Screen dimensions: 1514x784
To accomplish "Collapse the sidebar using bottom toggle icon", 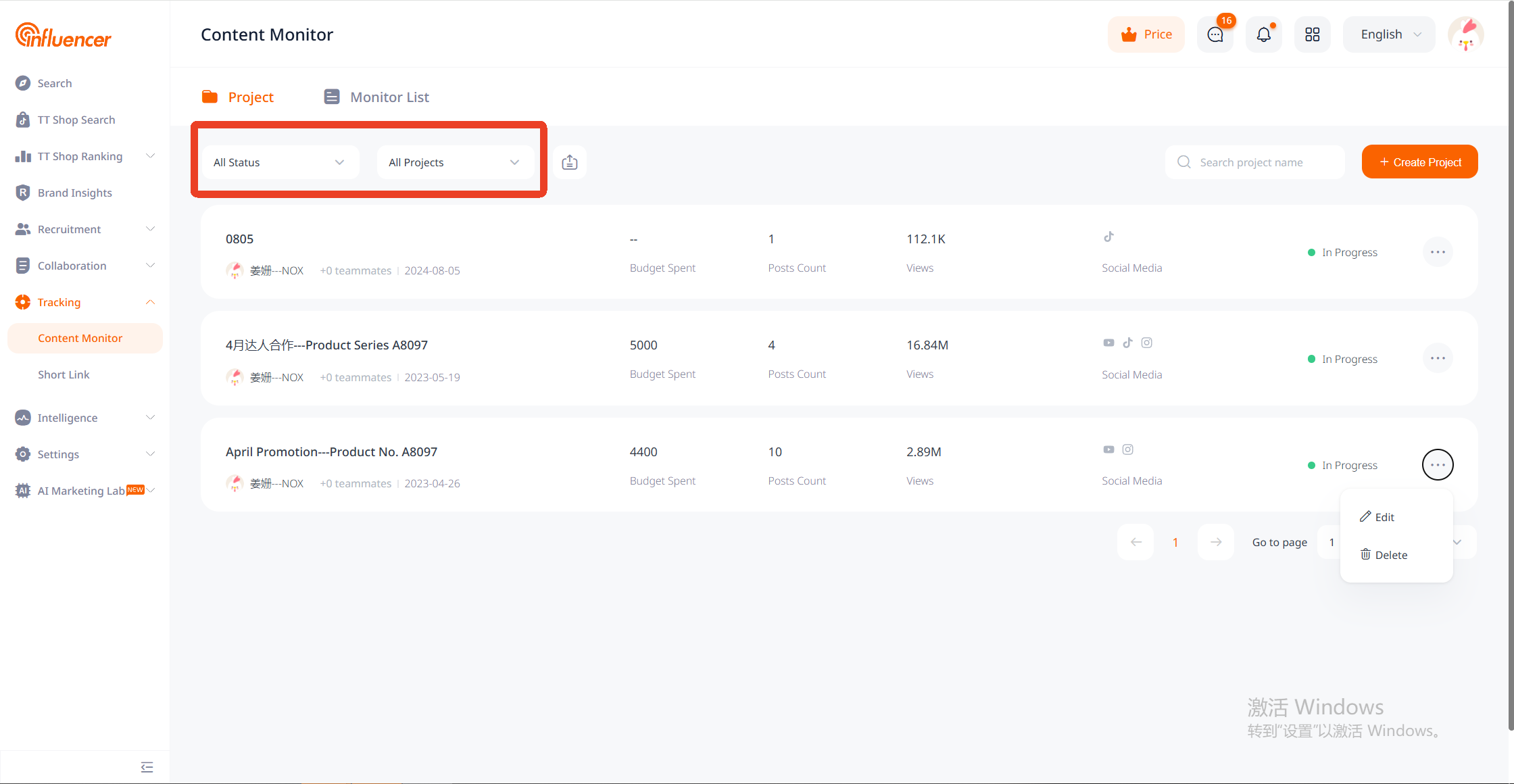I will (x=147, y=767).
